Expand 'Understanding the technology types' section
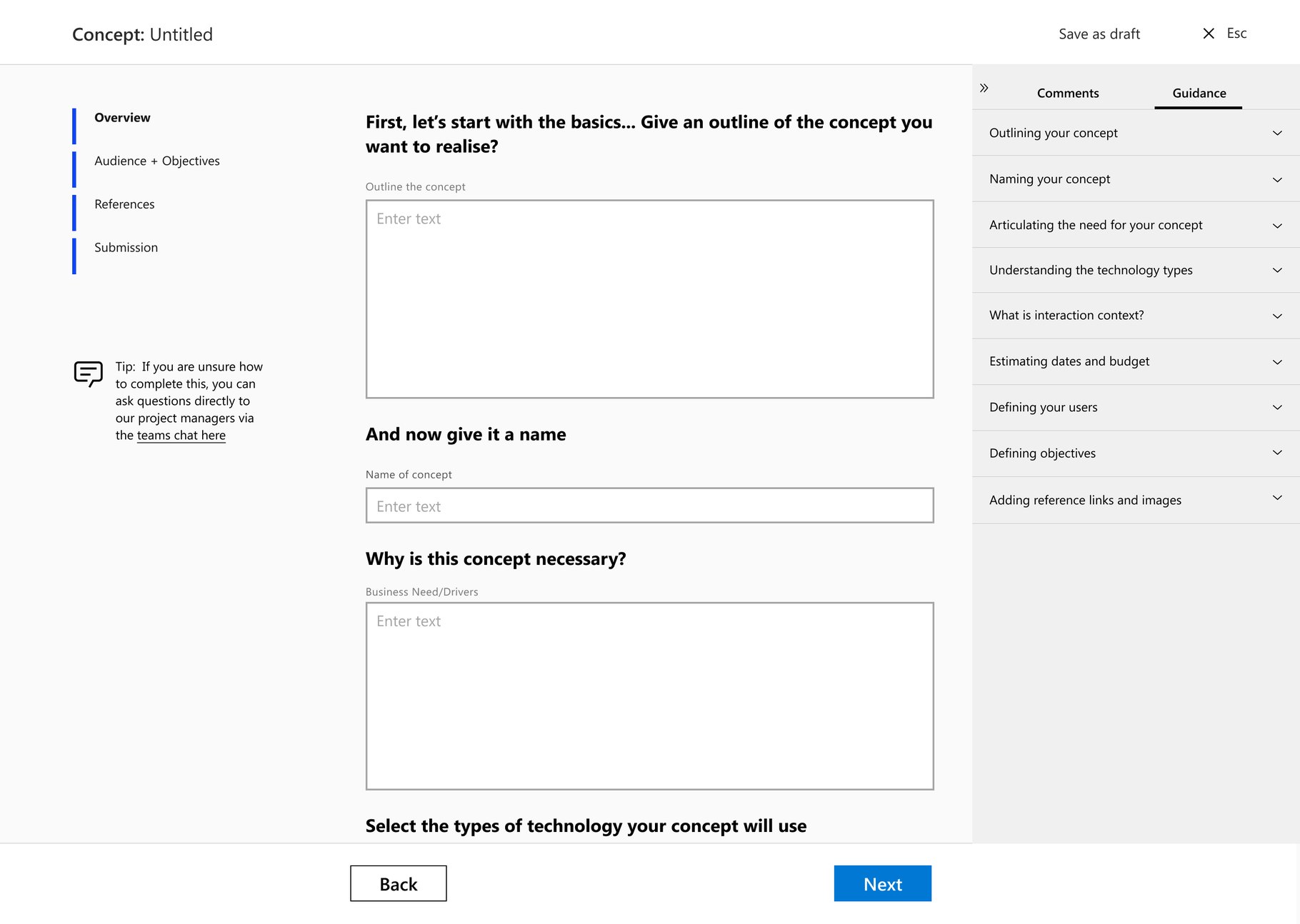 (x=1136, y=270)
